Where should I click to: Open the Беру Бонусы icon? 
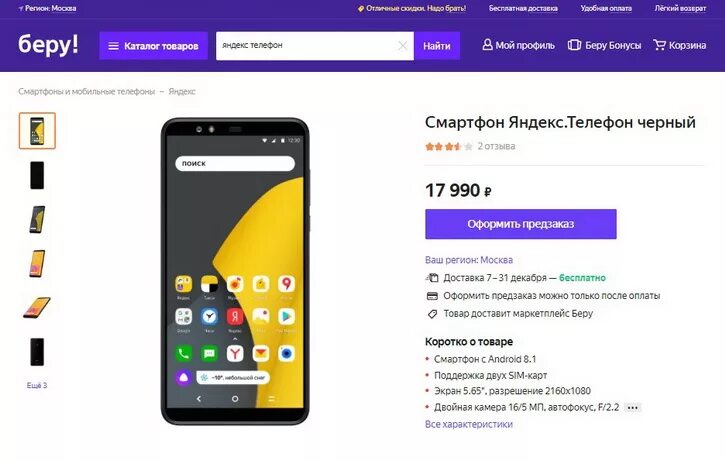pos(574,45)
